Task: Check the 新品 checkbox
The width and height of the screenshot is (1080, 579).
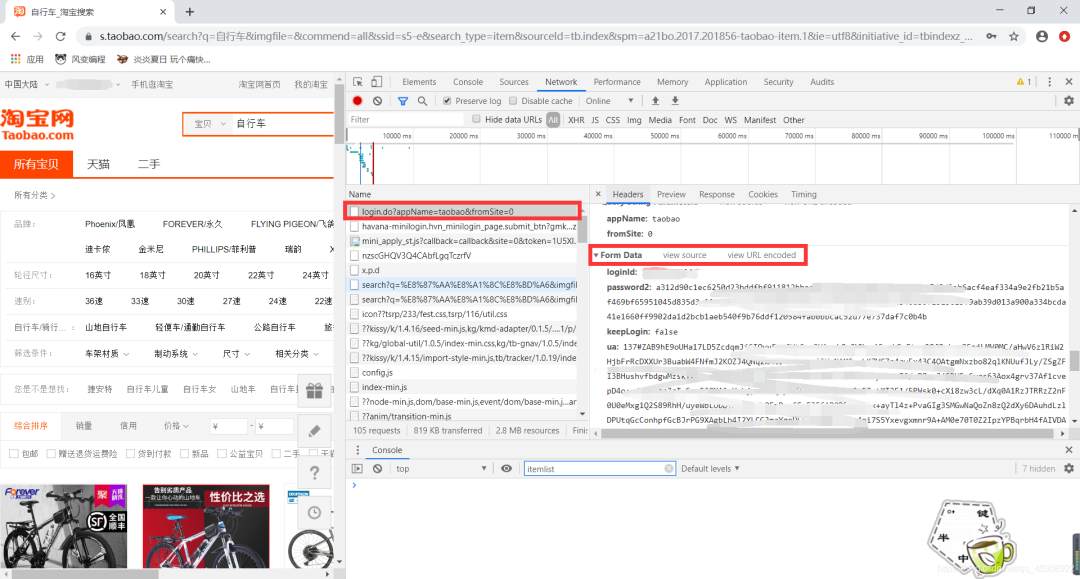Action: tap(184, 454)
